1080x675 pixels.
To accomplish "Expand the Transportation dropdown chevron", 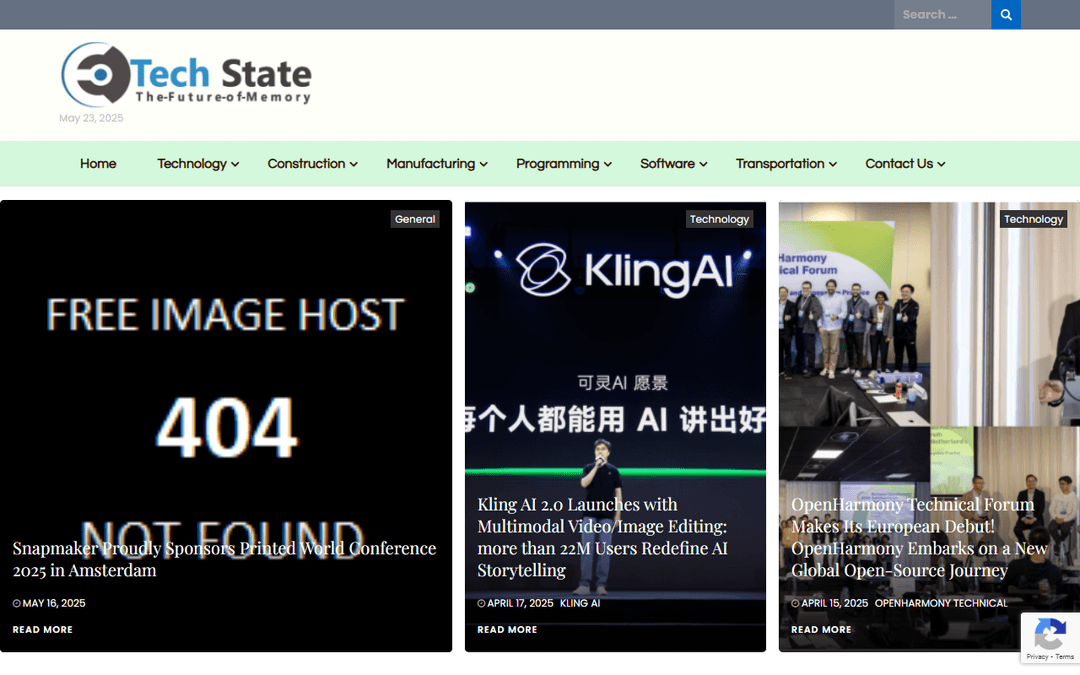I will [x=833, y=165].
